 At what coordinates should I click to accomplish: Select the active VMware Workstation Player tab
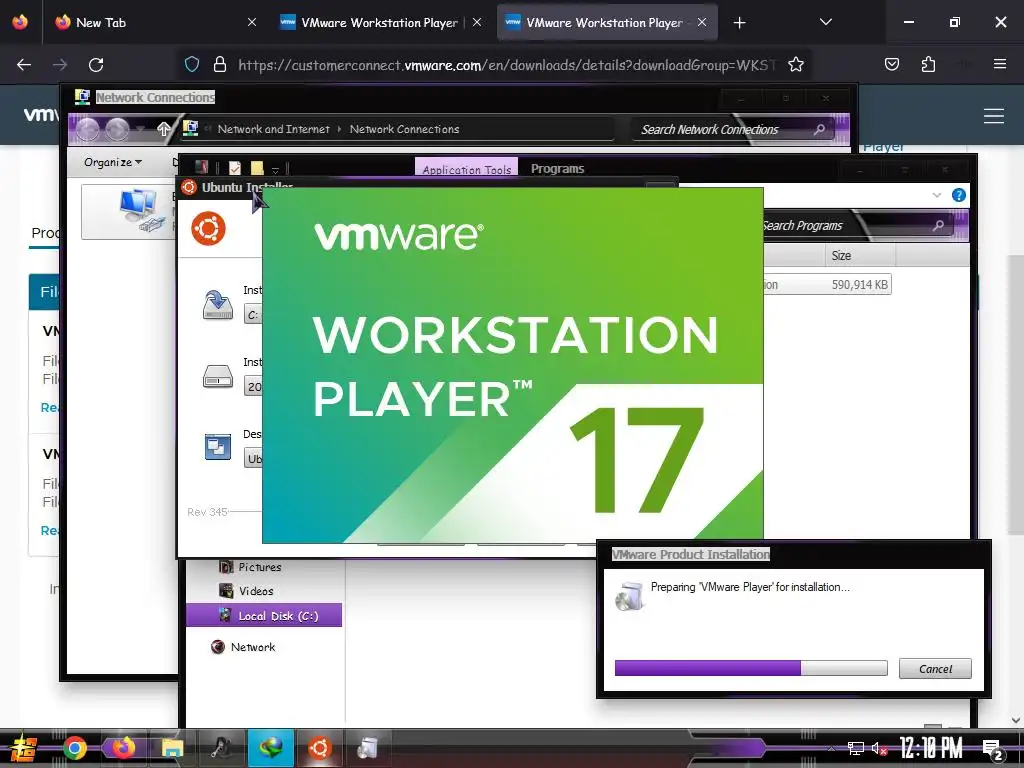[x=607, y=22]
